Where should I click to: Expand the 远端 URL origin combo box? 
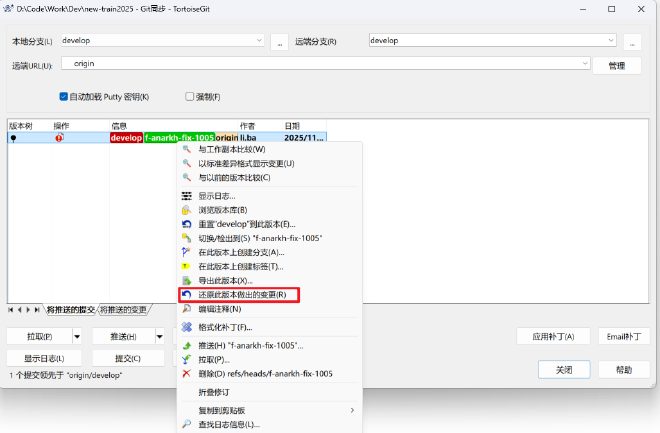(x=586, y=64)
